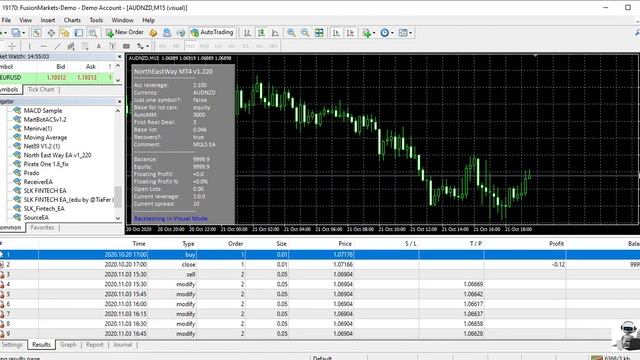Image resolution: width=640 pixels, height=360 pixels.
Task: Select the vertical line drawing tool
Action: [29, 46]
